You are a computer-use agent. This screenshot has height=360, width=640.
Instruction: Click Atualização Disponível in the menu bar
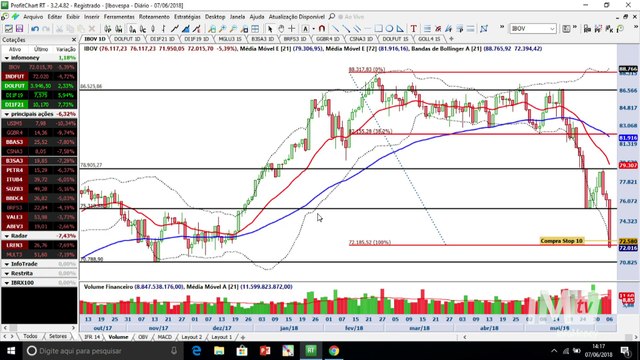click(297, 17)
